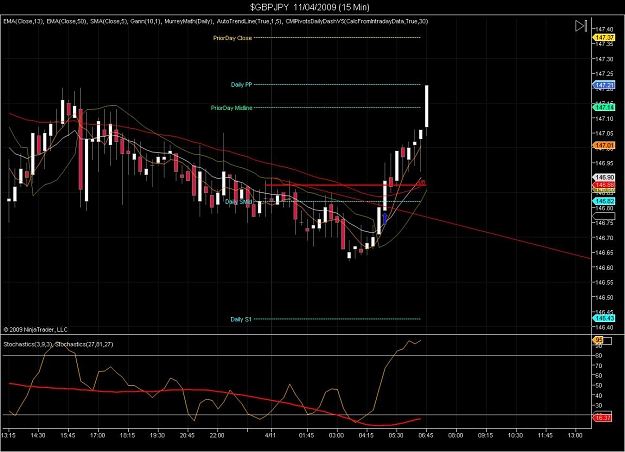This screenshot has width=625, height=452.
Task: Click the 10:30 time axis label
Action: click(515, 435)
